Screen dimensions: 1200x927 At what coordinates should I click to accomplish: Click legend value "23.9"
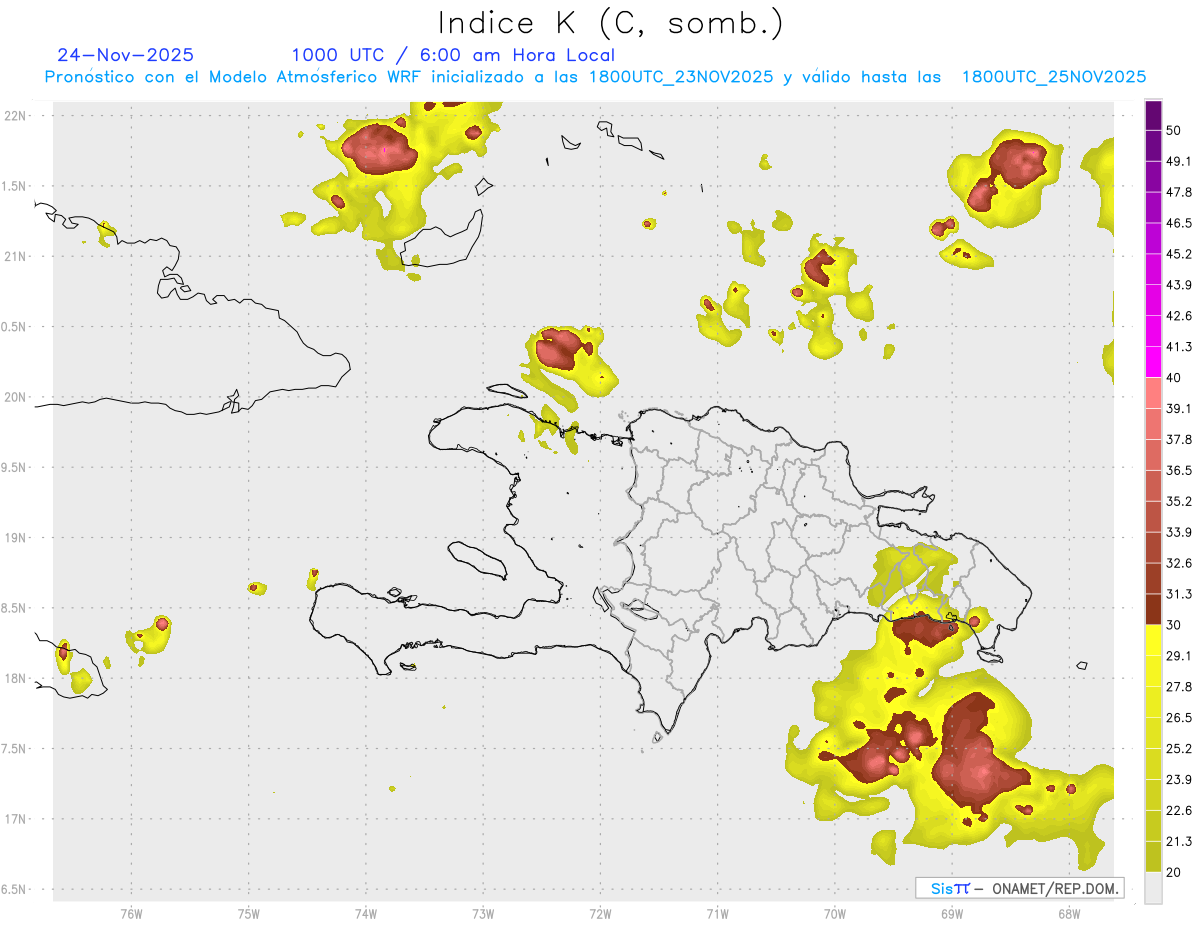click(x=1179, y=779)
